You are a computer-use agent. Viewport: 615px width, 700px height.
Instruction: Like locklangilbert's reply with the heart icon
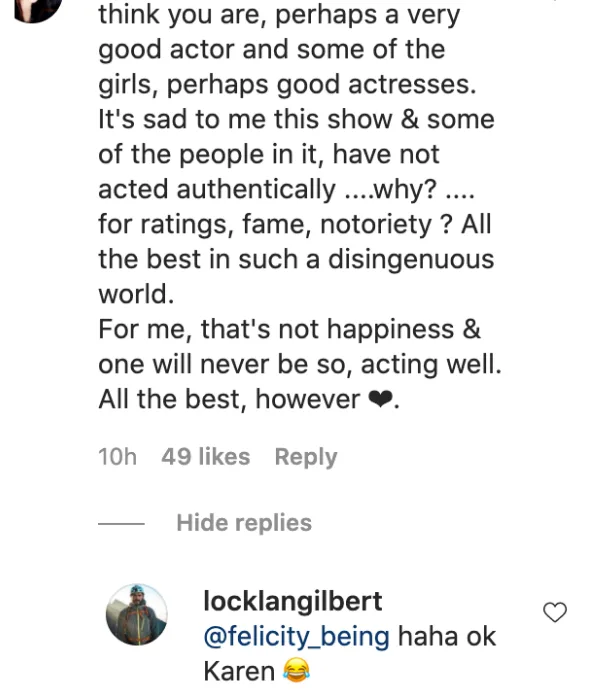click(x=554, y=612)
